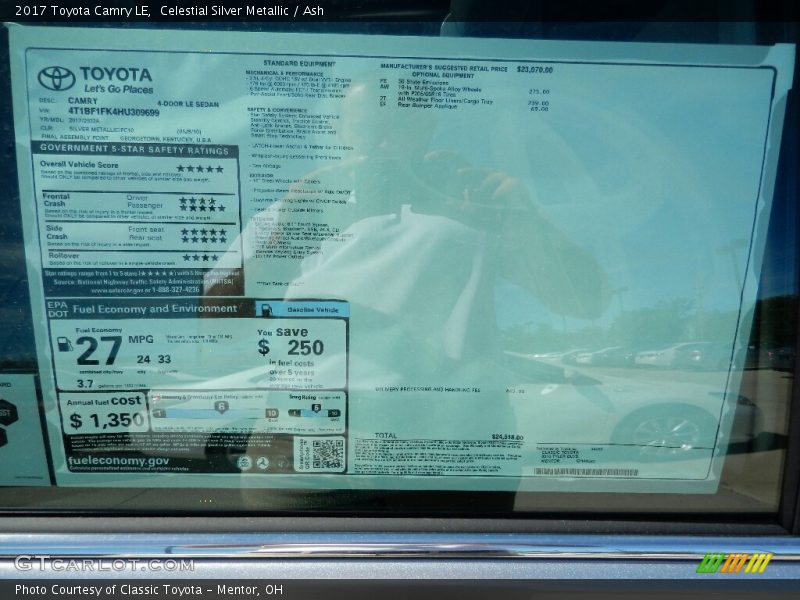Click the 'GOVERNMENT 5-STAR SAFETY RATINGS' header
Screen dimensions: 800x600
click(134, 149)
